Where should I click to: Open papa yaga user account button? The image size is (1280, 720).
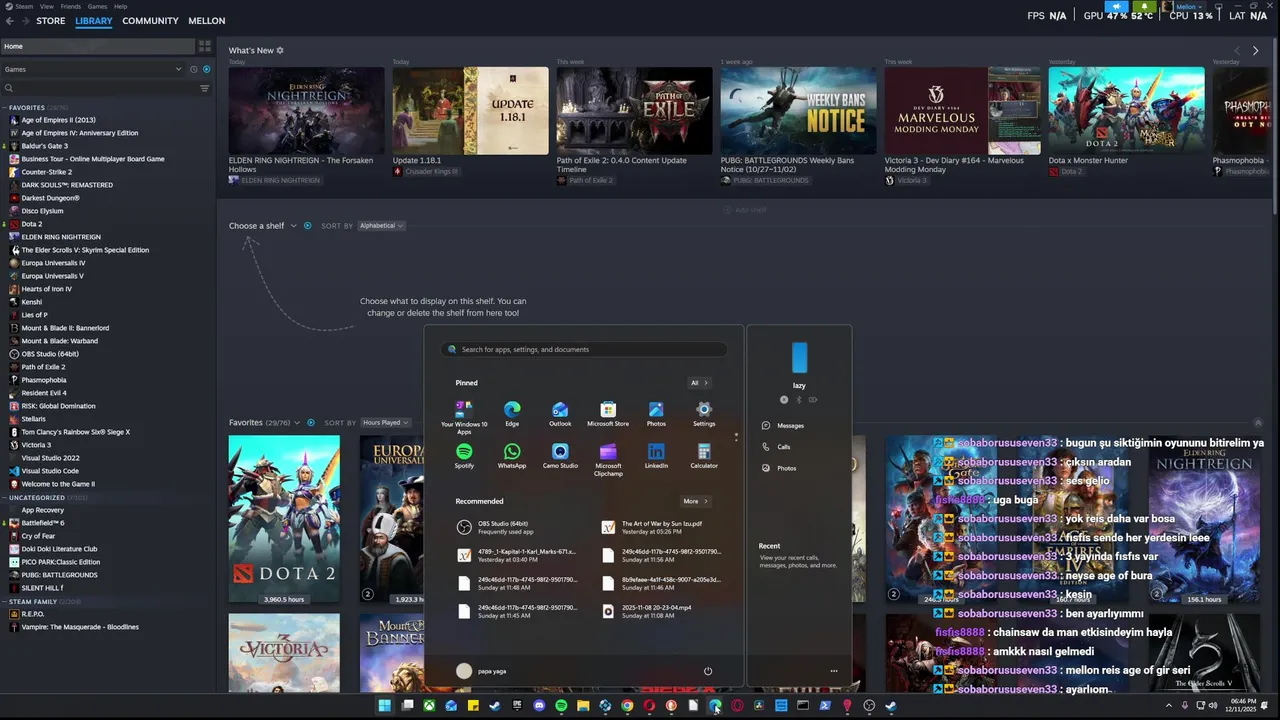point(481,671)
